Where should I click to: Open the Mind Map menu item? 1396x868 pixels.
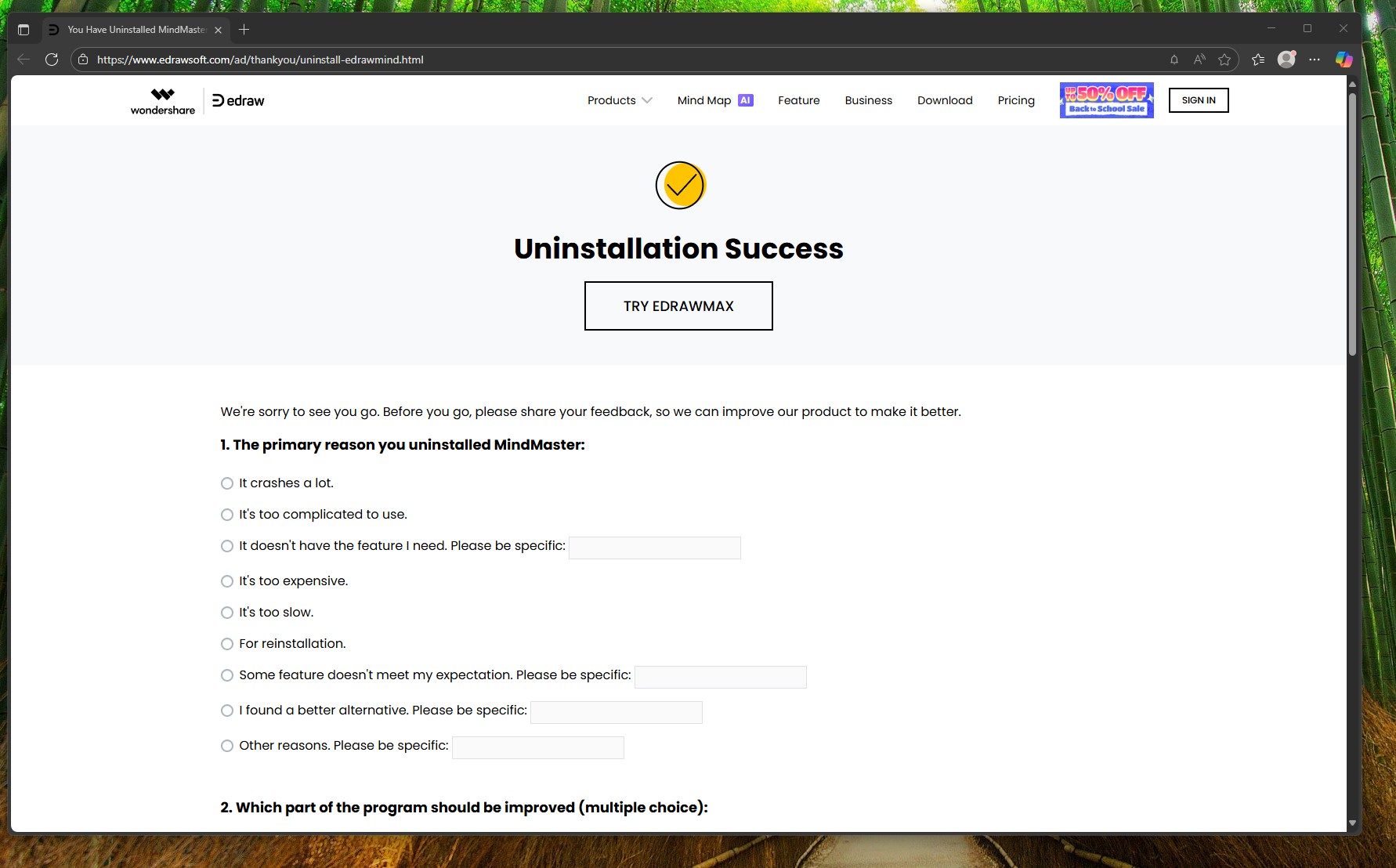click(704, 100)
